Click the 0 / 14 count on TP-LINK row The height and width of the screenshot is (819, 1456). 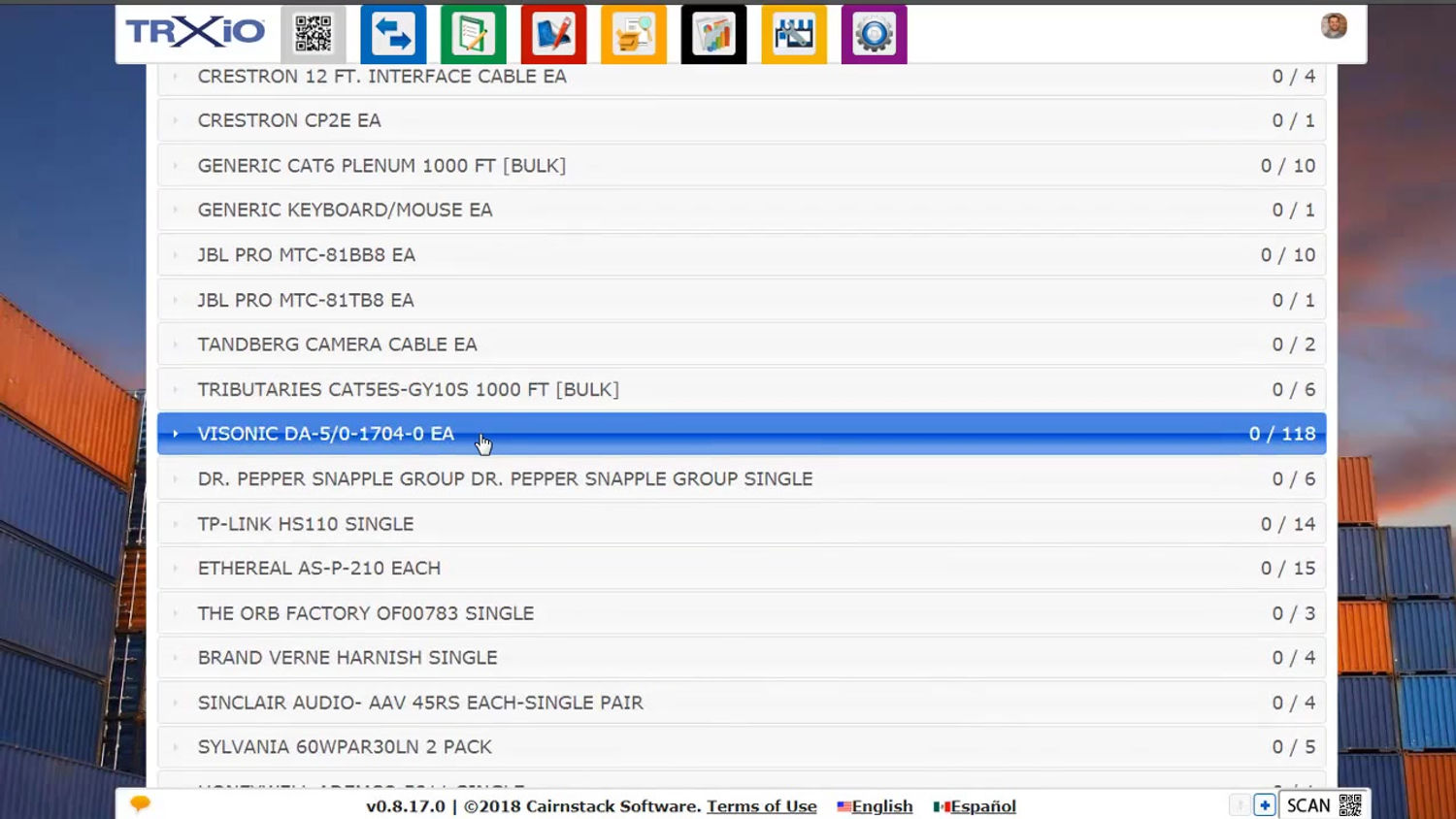(x=1288, y=524)
